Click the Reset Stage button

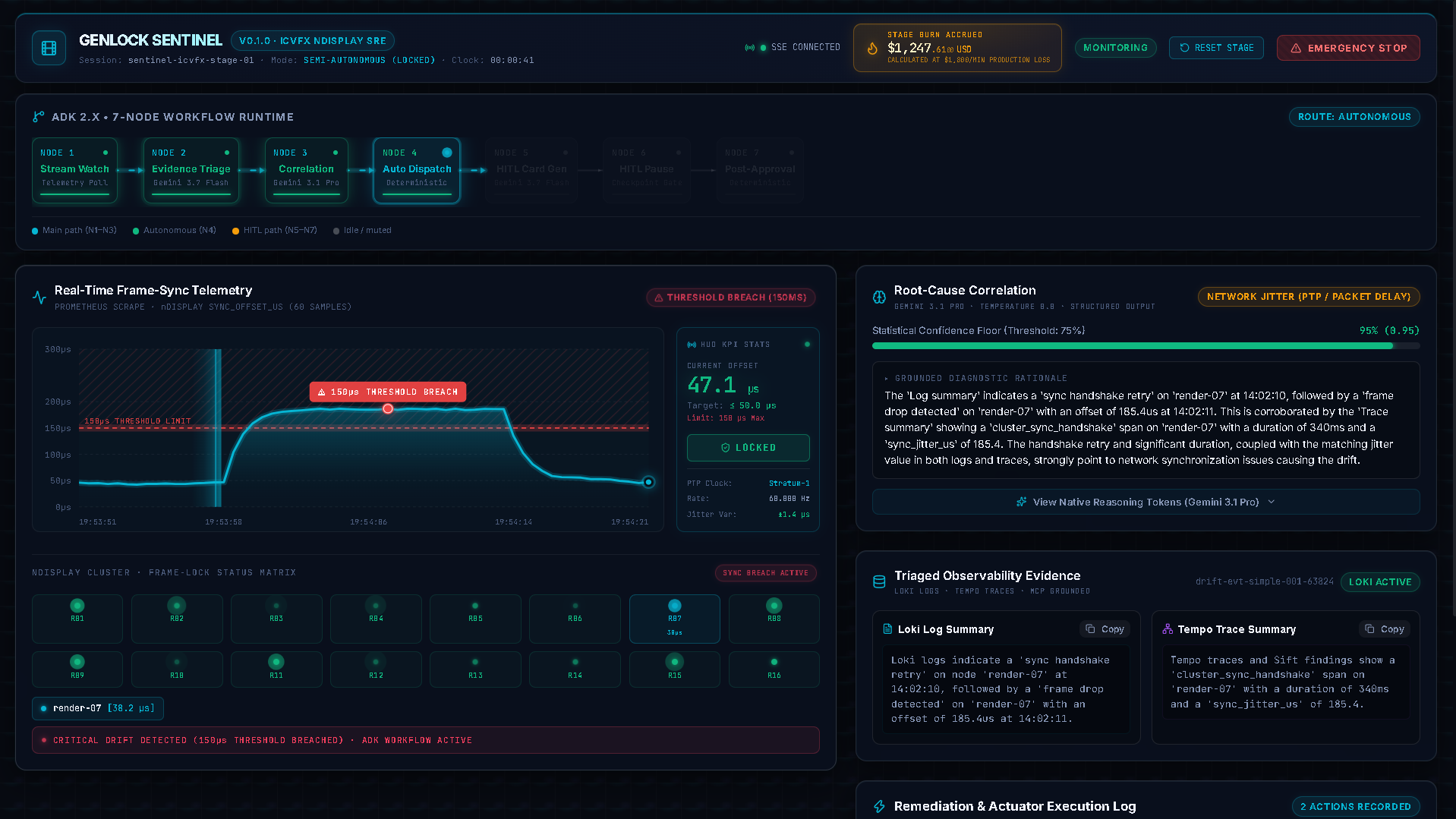tap(1216, 48)
